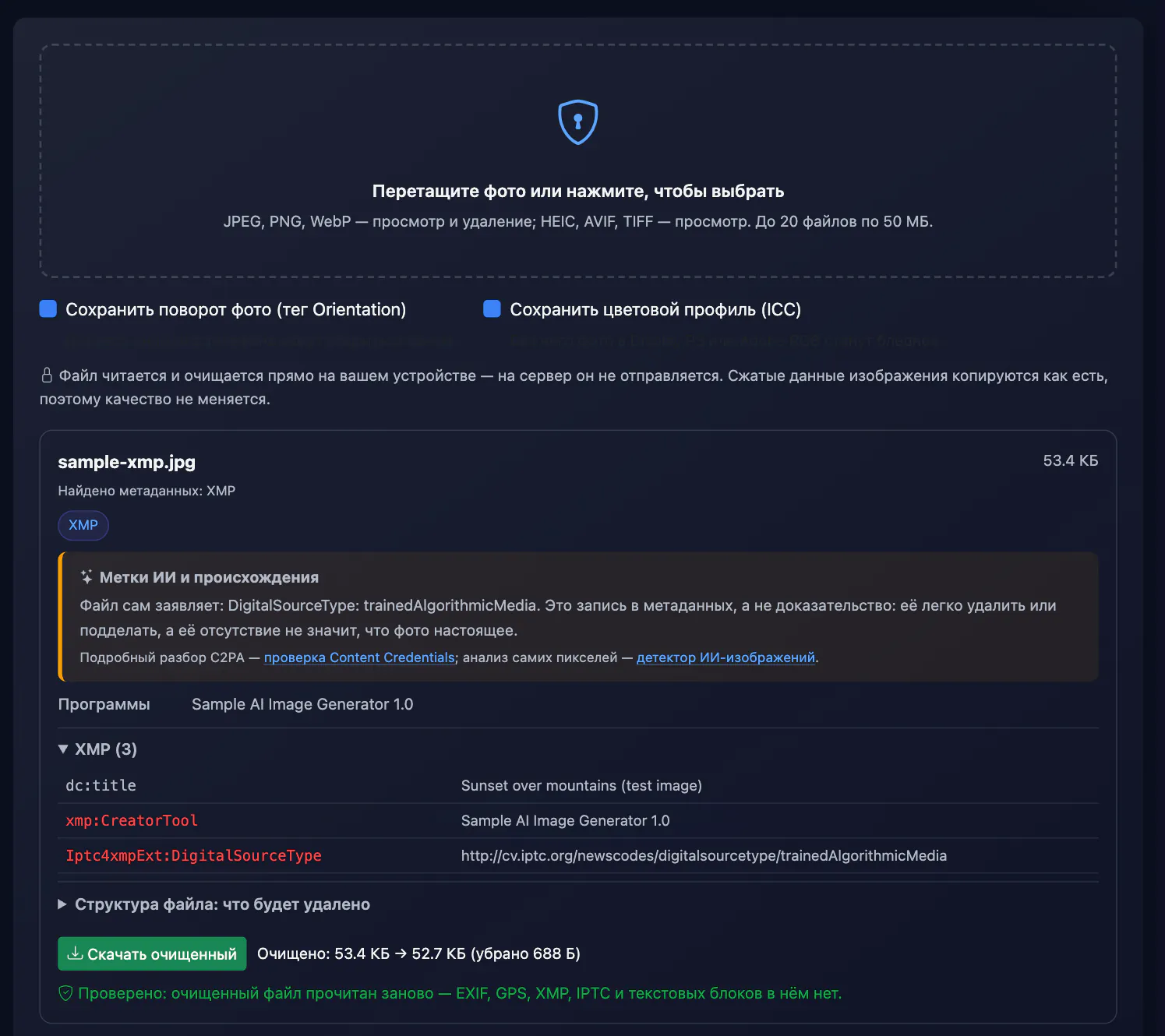1165x1036 pixels.
Task: Click the padlock icon beside privacy note
Action: 47,375
